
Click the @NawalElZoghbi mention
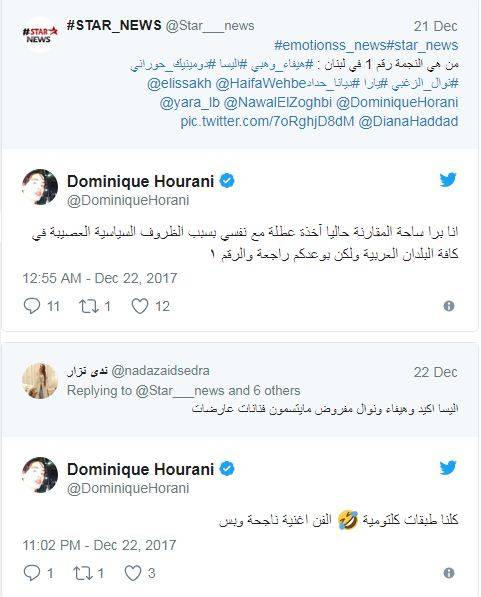click(278, 102)
